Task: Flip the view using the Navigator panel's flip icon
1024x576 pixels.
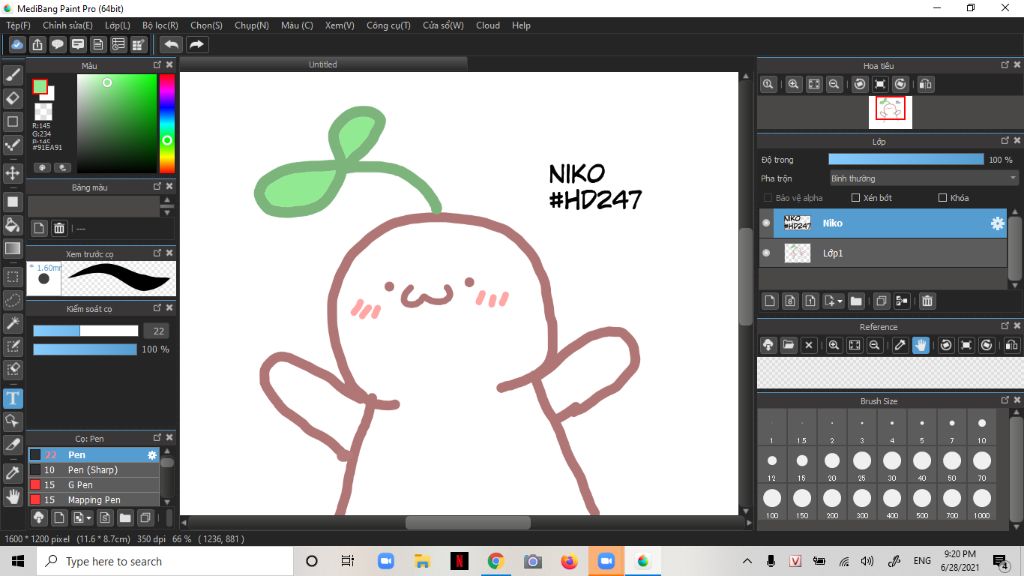Action: pyautogui.click(x=925, y=84)
